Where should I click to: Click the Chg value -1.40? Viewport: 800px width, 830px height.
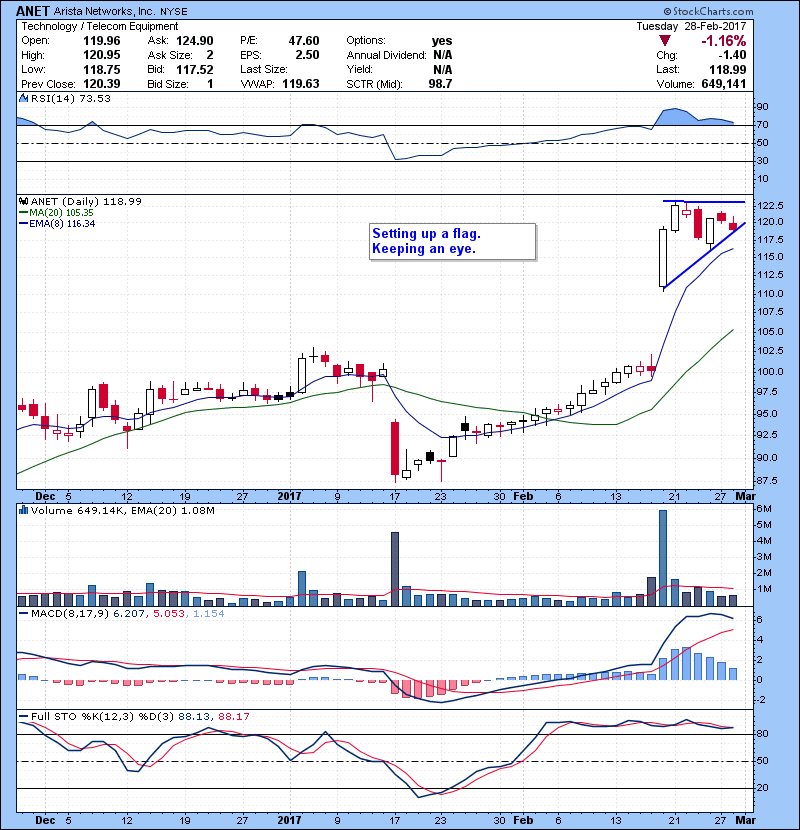732,55
